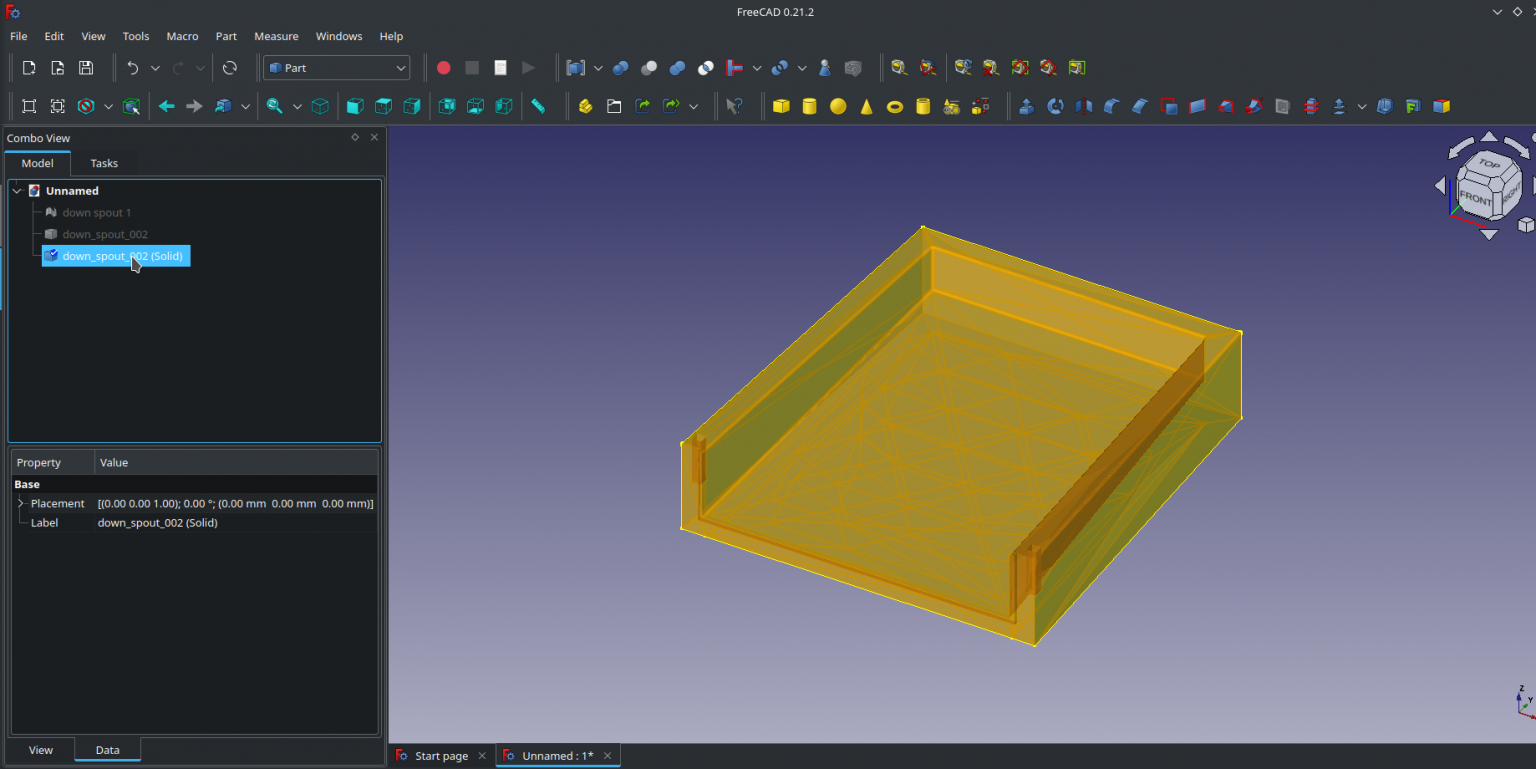
Task: Toggle visibility of down spout 1
Action: [x=95, y=212]
